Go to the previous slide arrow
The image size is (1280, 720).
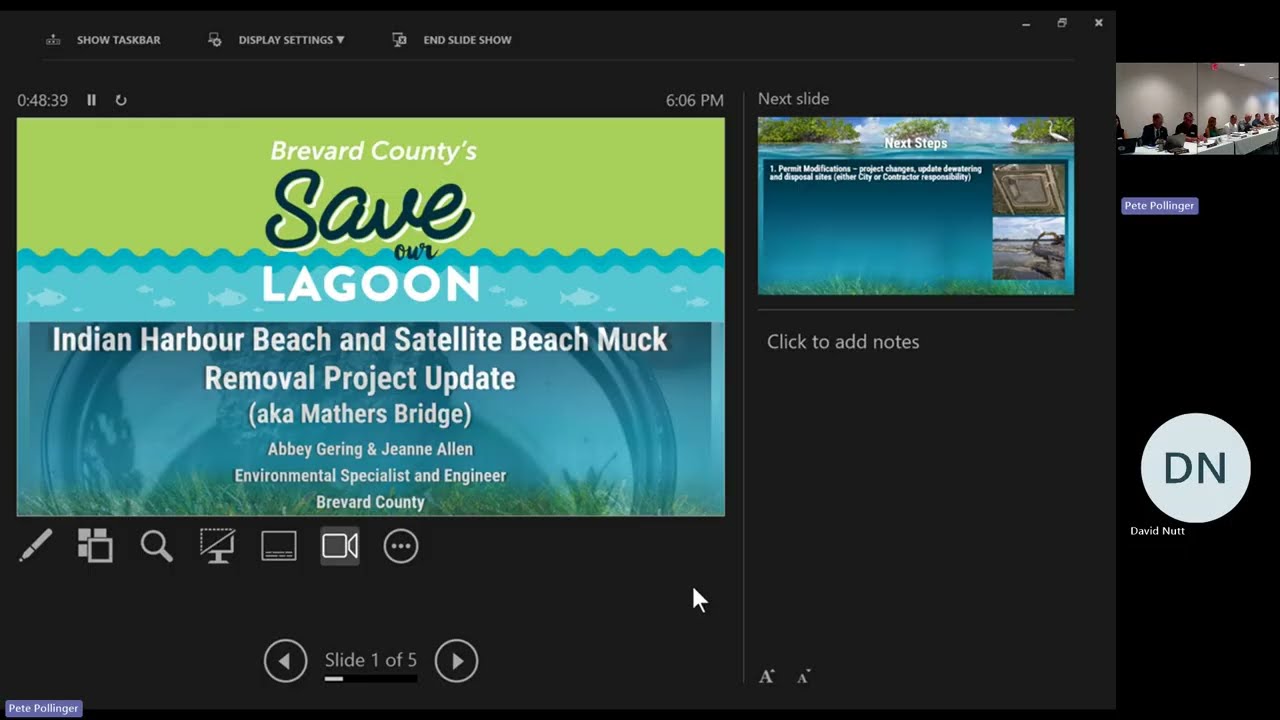(285, 661)
